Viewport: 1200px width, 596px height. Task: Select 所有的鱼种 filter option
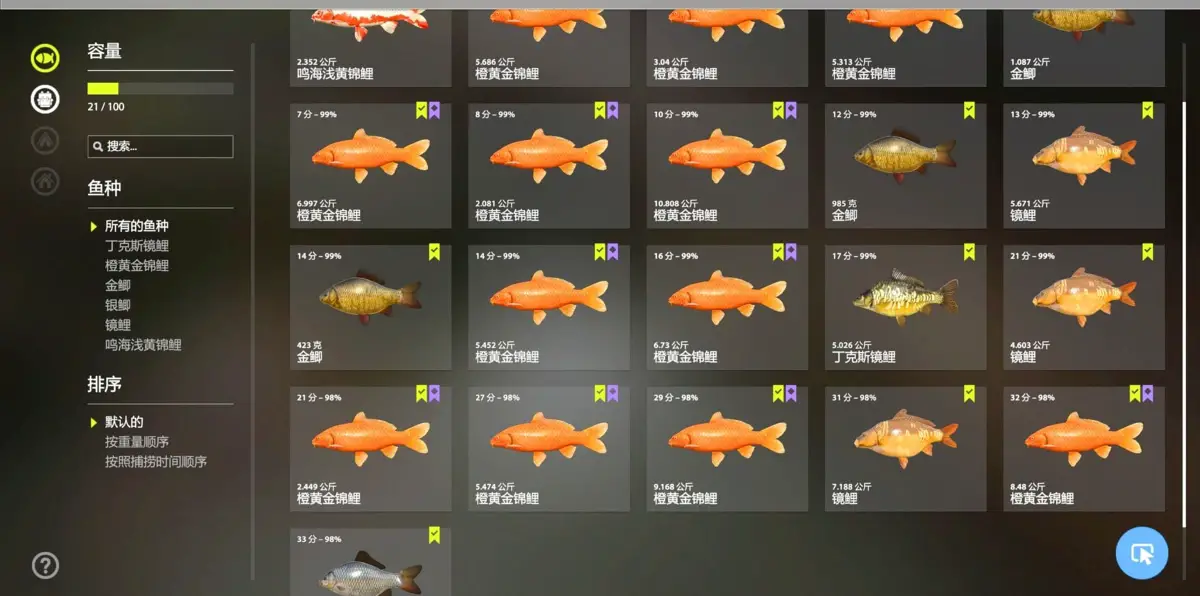(136, 226)
